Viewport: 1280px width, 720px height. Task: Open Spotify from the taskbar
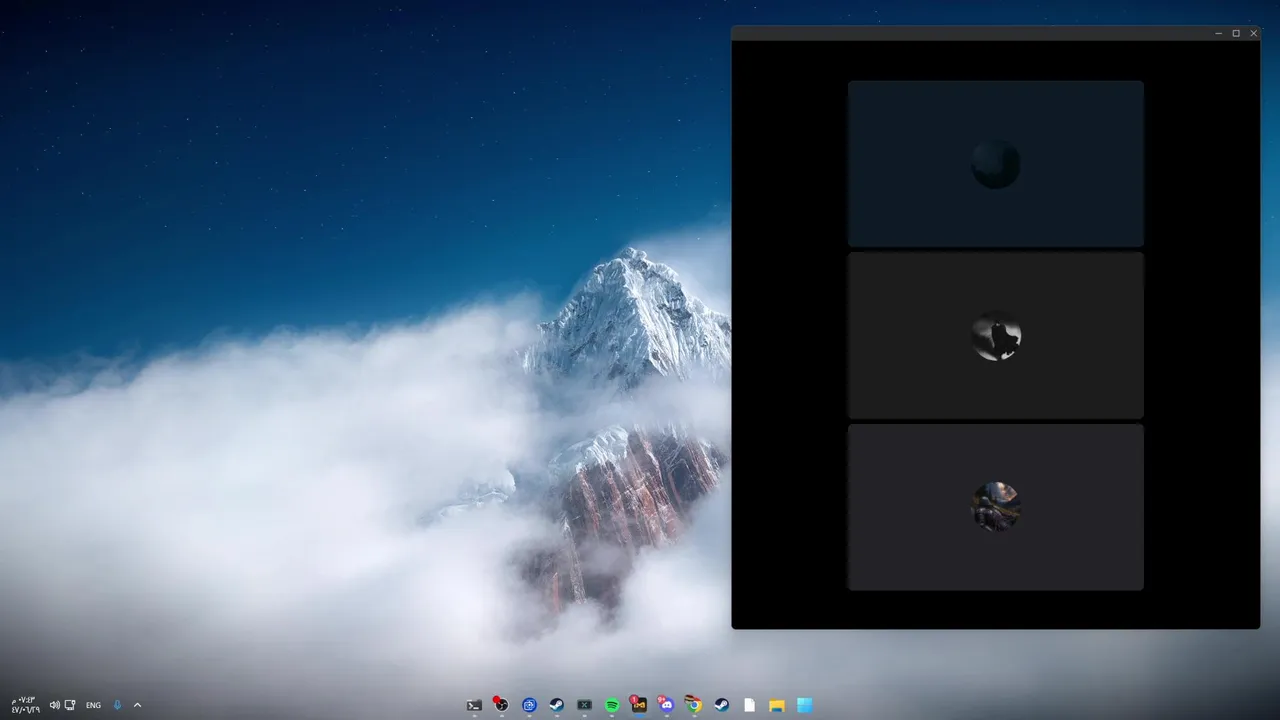[612, 705]
